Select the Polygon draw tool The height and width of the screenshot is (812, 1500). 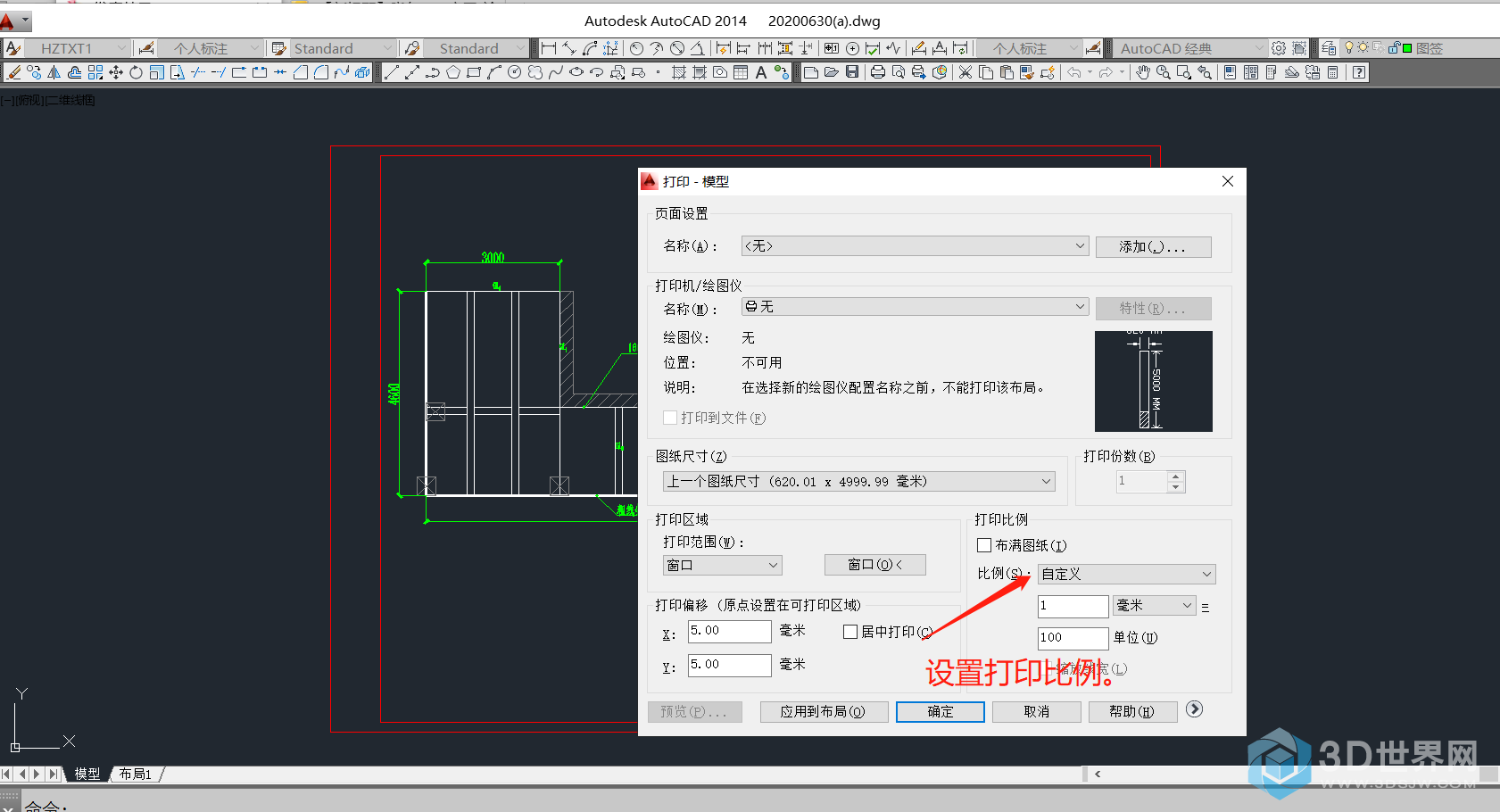coord(453,72)
